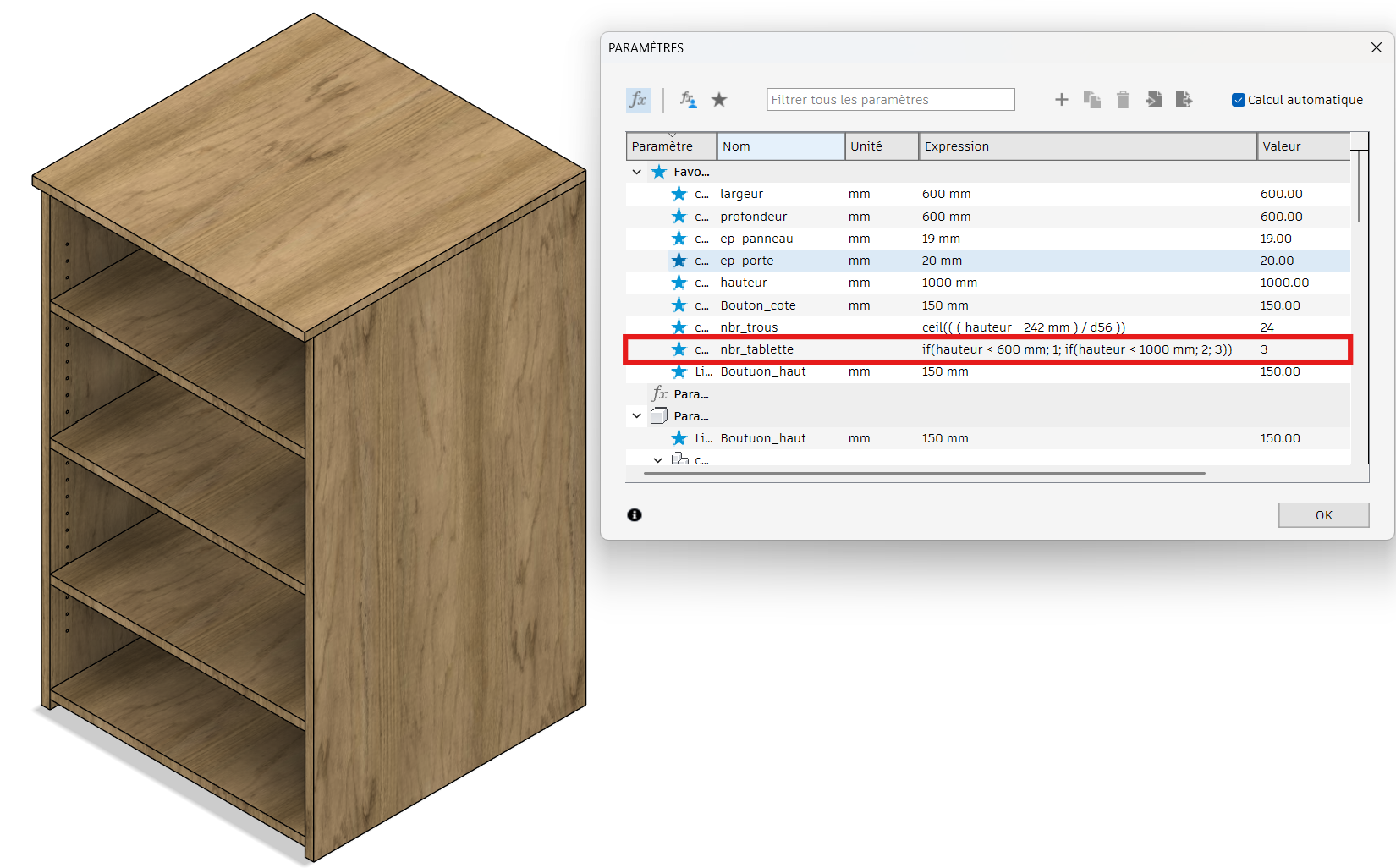Collapse the Favo... favorites group
Viewport: 1396px width, 868px height.
[x=637, y=172]
